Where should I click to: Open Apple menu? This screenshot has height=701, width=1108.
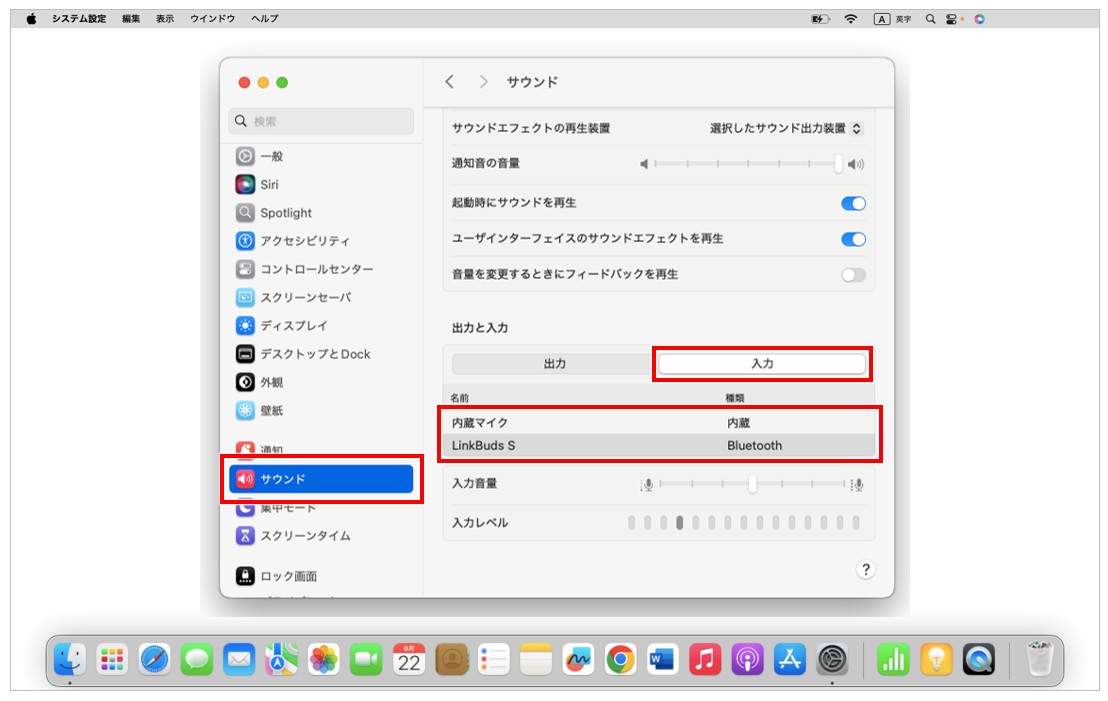(x=31, y=19)
